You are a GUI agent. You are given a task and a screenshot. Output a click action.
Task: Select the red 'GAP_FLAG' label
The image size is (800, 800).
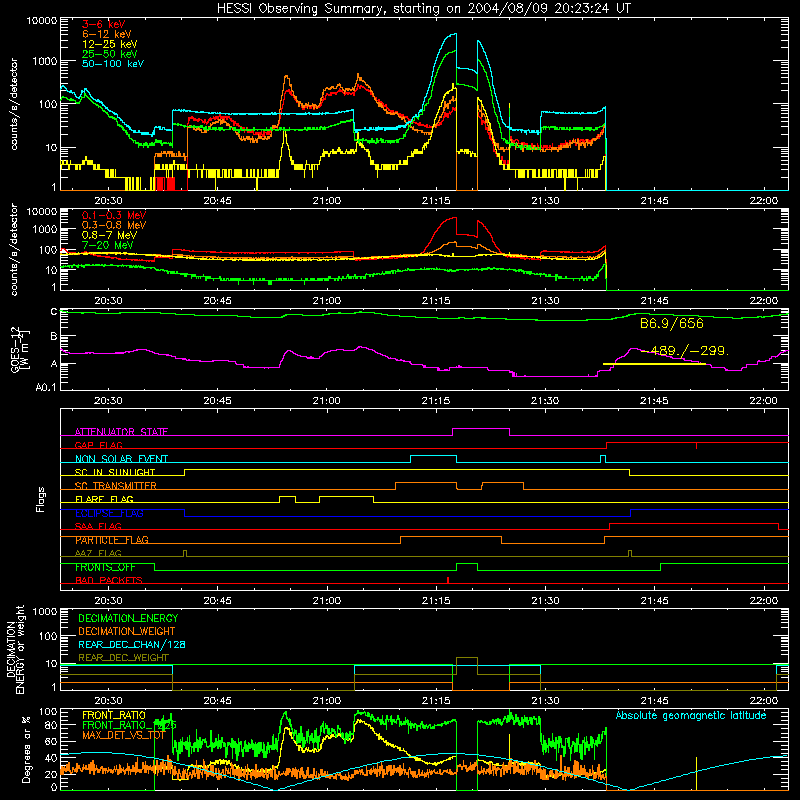pyautogui.click(x=98, y=445)
